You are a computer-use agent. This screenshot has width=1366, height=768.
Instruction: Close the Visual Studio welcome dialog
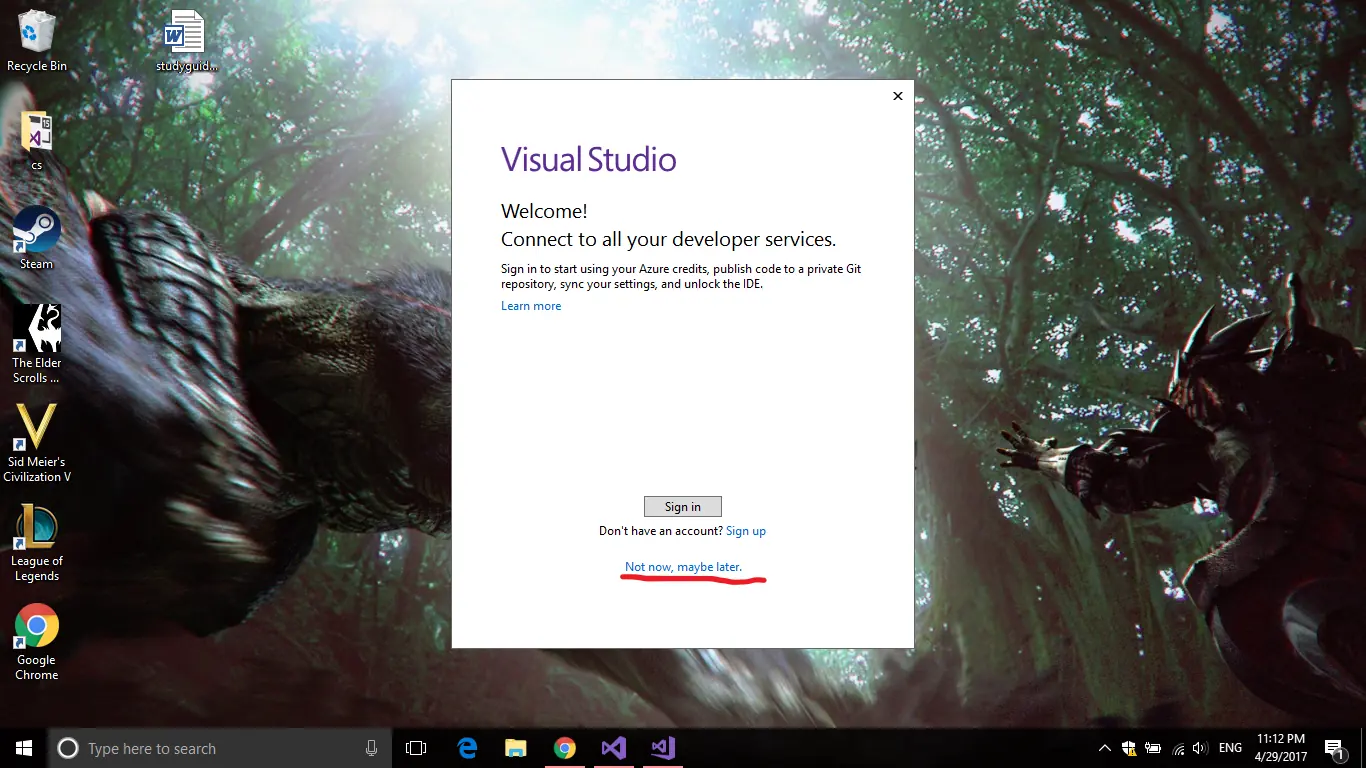coord(898,96)
